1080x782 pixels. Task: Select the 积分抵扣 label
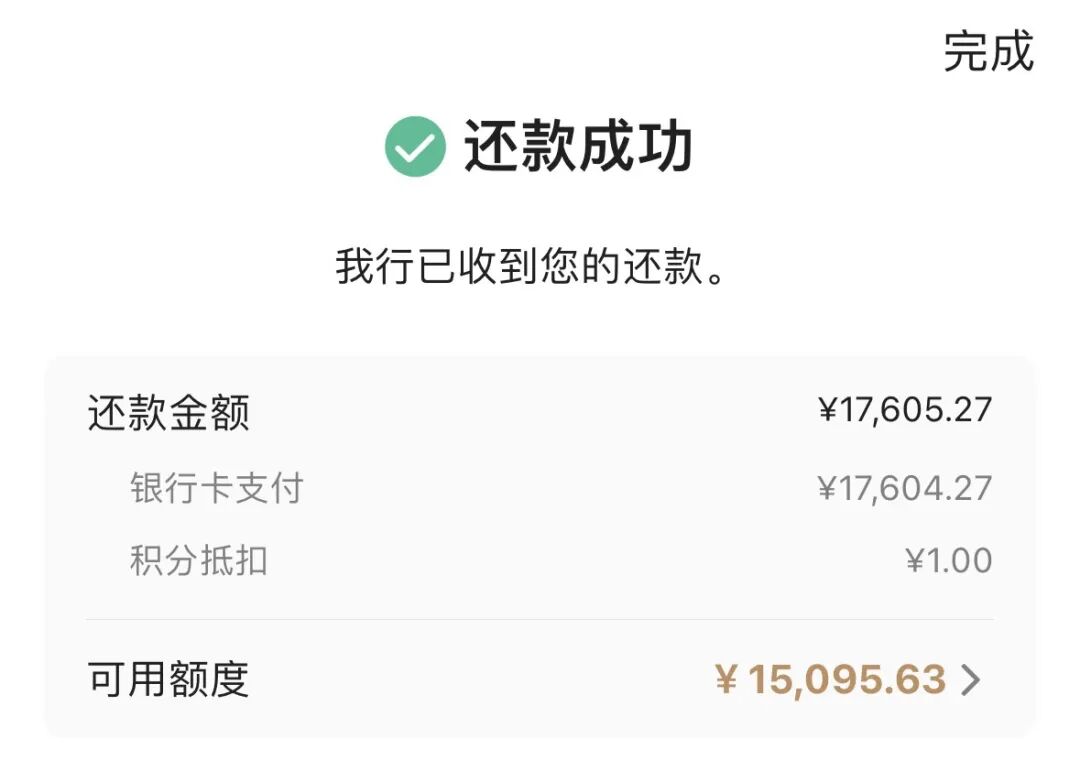tap(198, 561)
